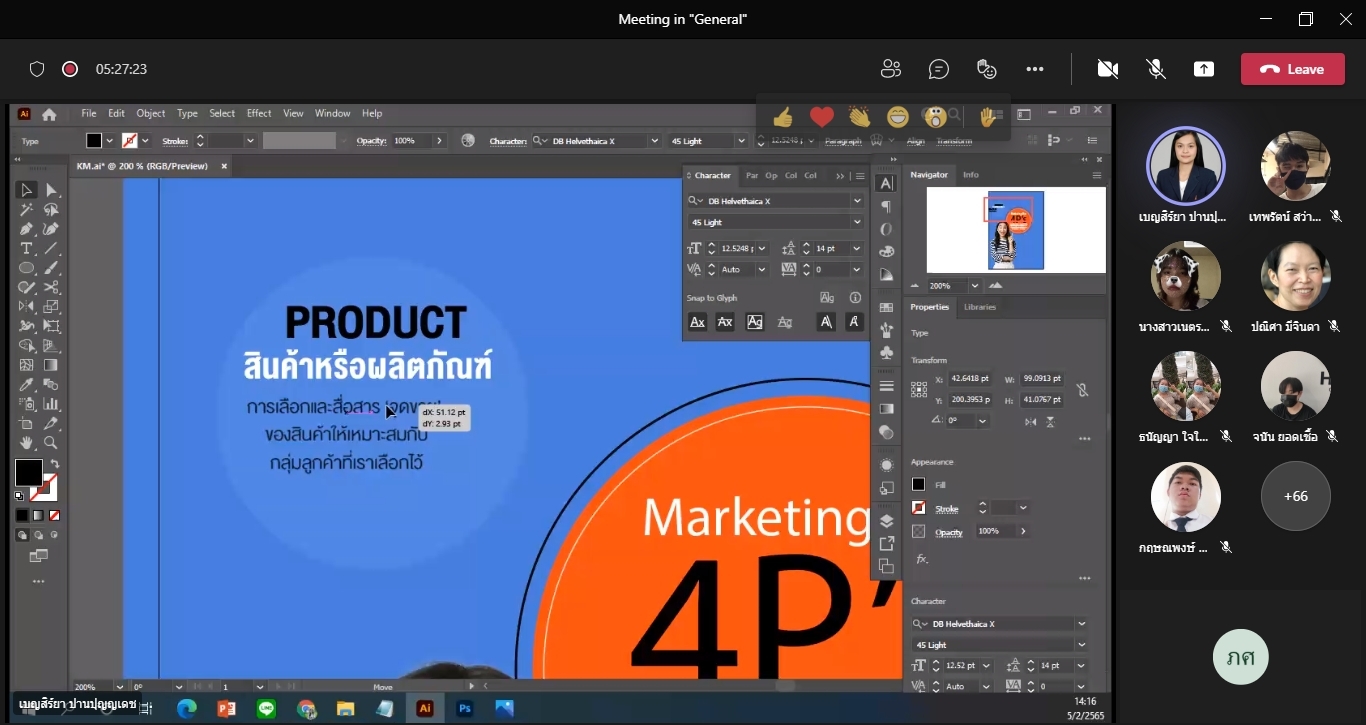The width and height of the screenshot is (1366, 725).
Task: Open the Object menu
Action: pyautogui.click(x=151, y=114)
